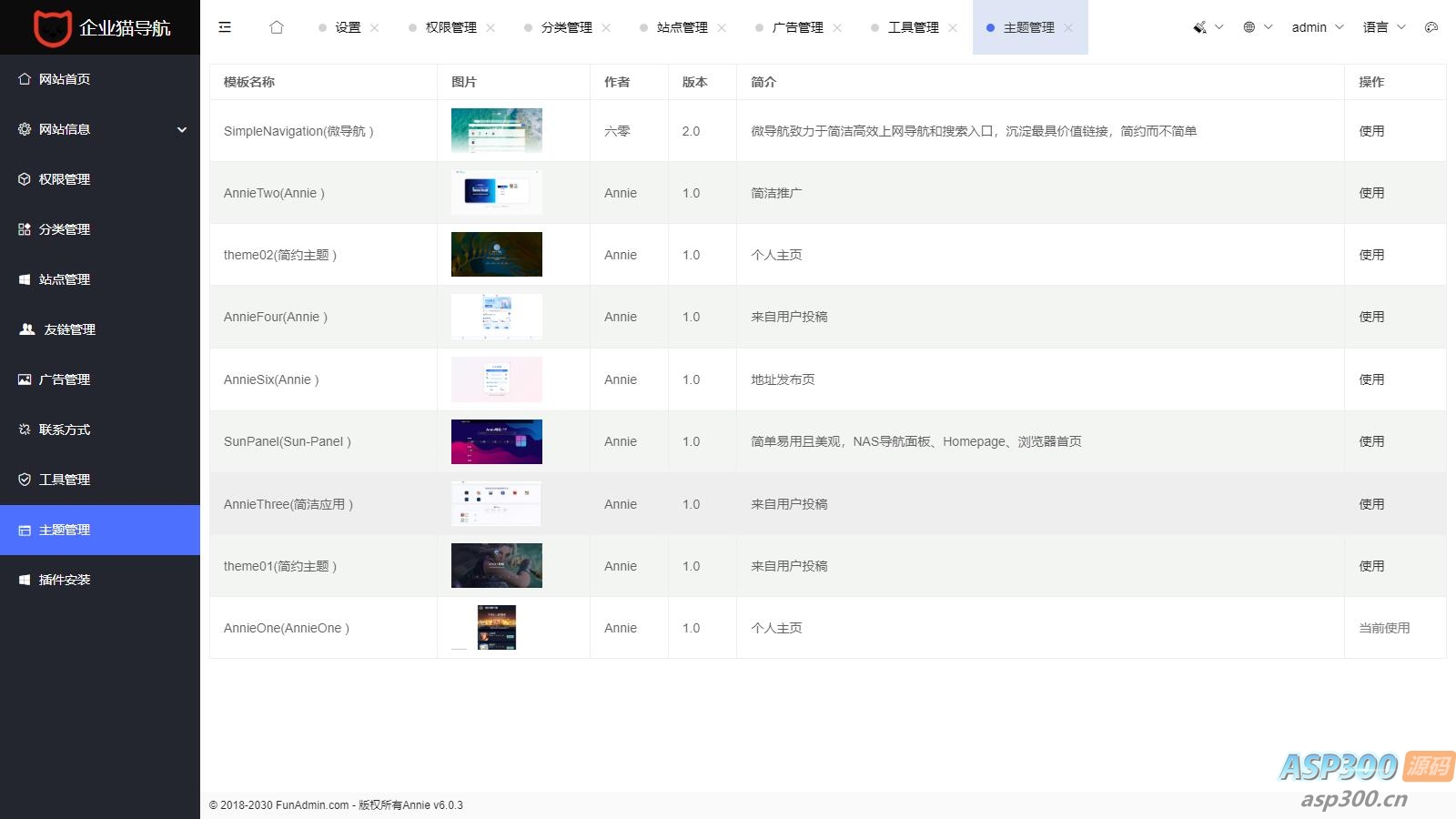
Task: Click the clear cache broom icon
Action: pyautogui.click(x=1200, y=27)
